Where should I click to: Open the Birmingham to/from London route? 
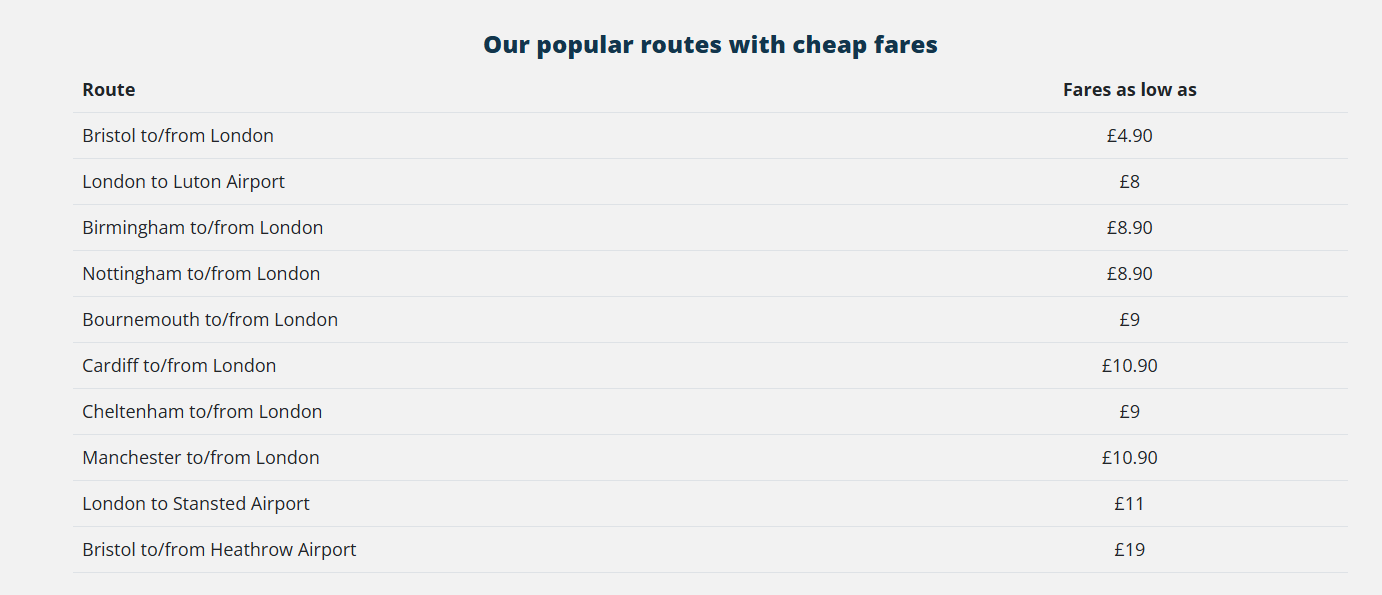203,228
